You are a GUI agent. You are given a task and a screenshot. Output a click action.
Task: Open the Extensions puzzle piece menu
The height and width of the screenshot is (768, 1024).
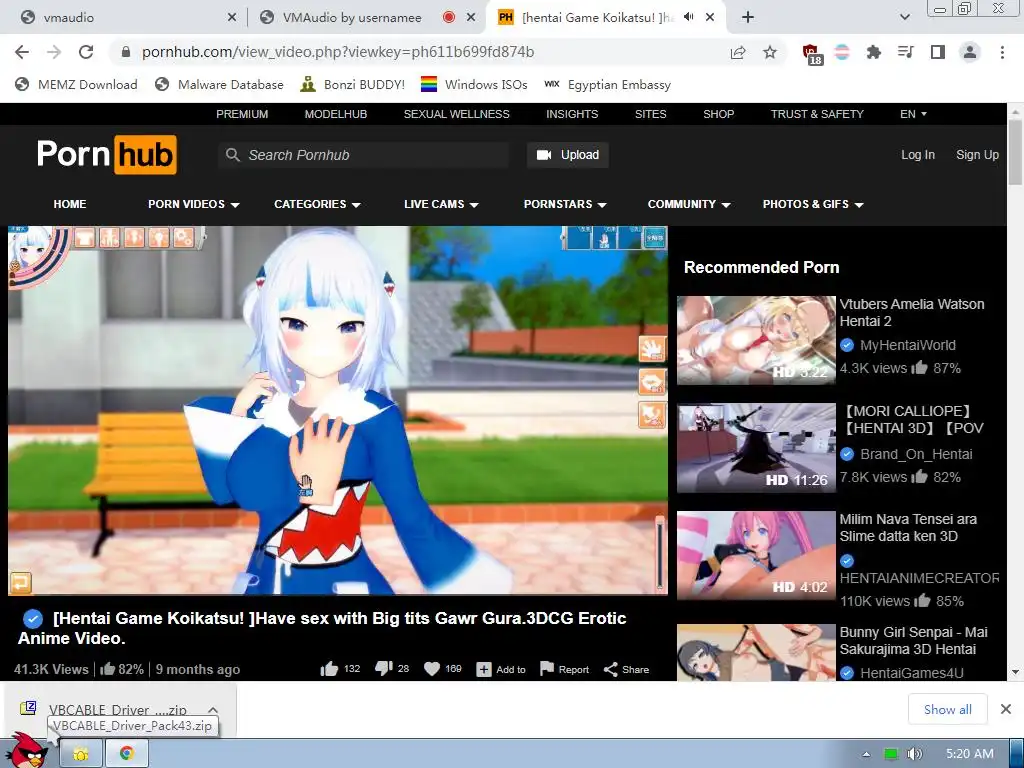point(874,52)
